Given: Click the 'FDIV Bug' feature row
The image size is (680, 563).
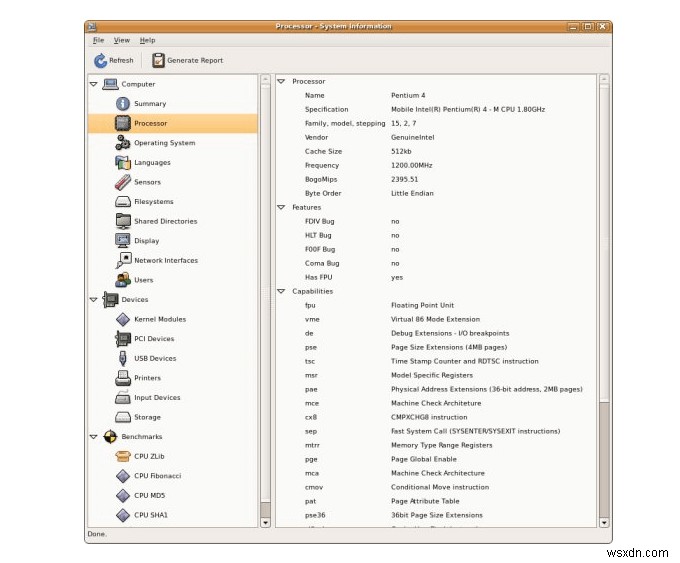Looking at the screenshot, I should [436, 221].
